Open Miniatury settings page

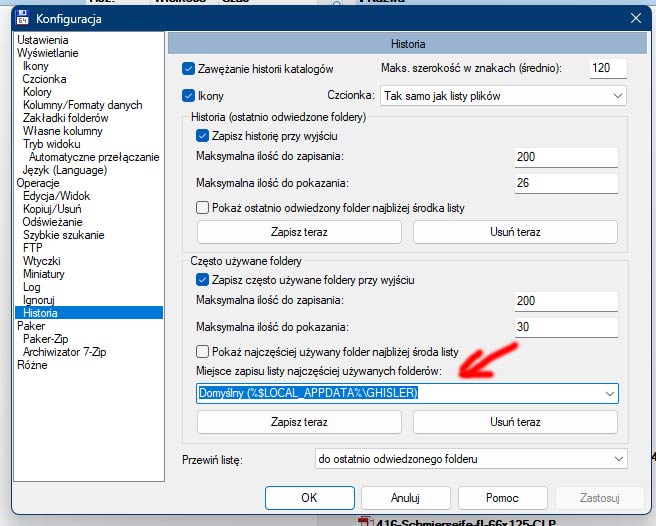[44, 274]
